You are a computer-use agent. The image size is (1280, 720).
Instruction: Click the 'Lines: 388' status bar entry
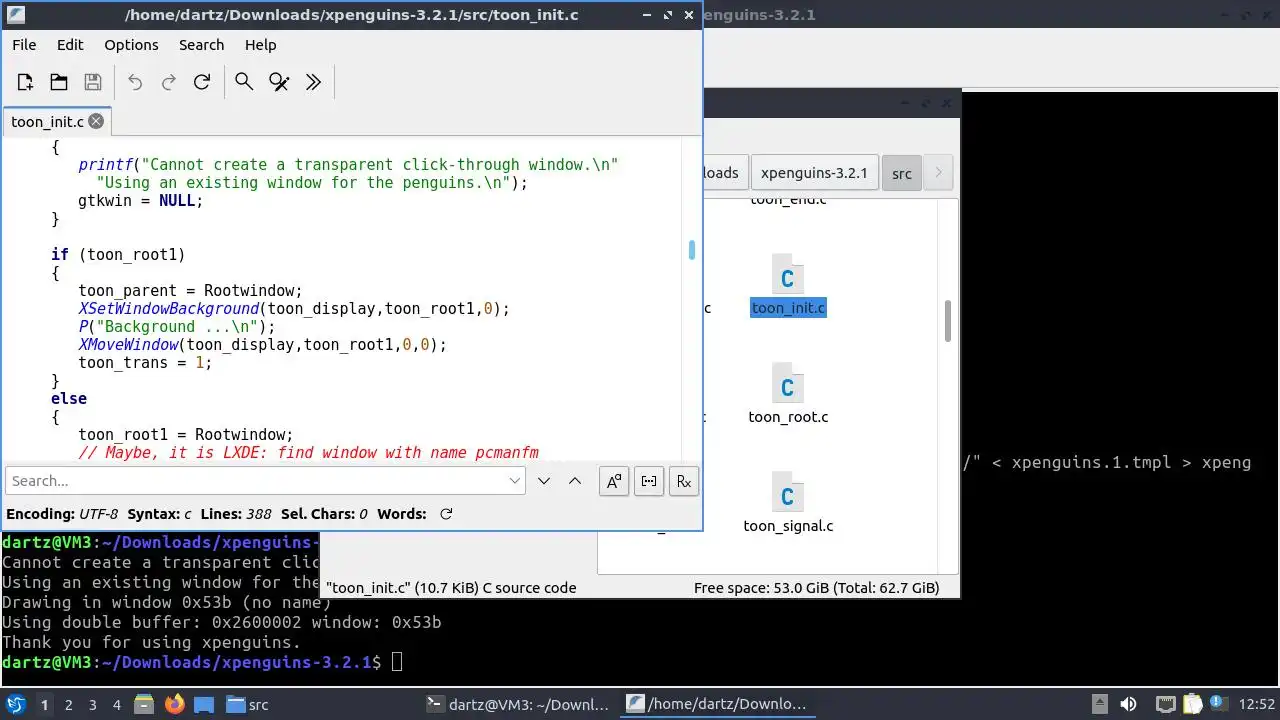tap(236, 514)
